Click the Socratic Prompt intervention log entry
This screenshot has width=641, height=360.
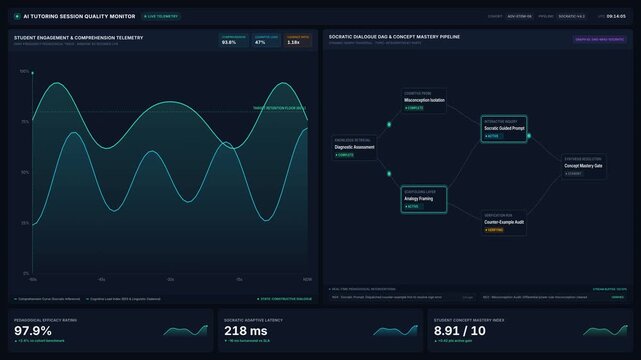[403, 297]
